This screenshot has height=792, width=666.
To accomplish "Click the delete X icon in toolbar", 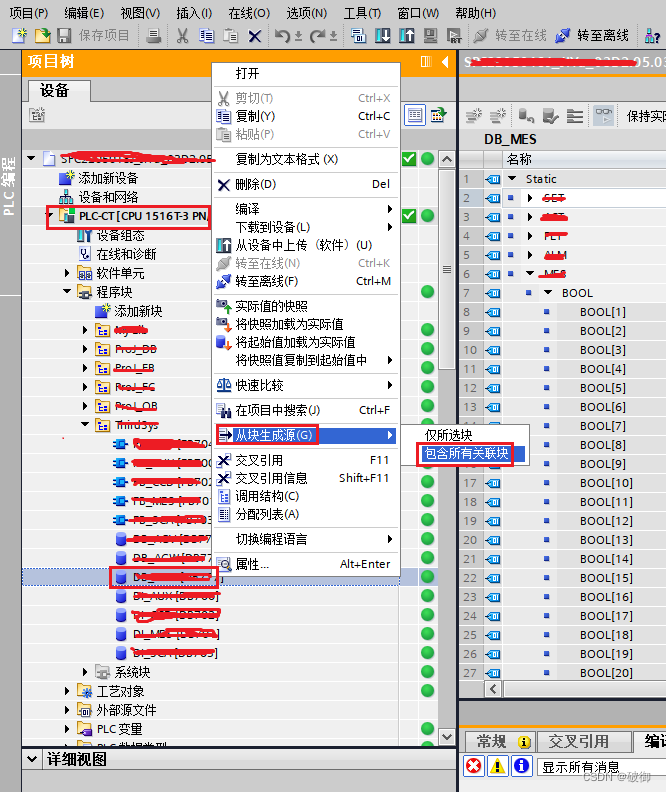I will coord(255,35).
